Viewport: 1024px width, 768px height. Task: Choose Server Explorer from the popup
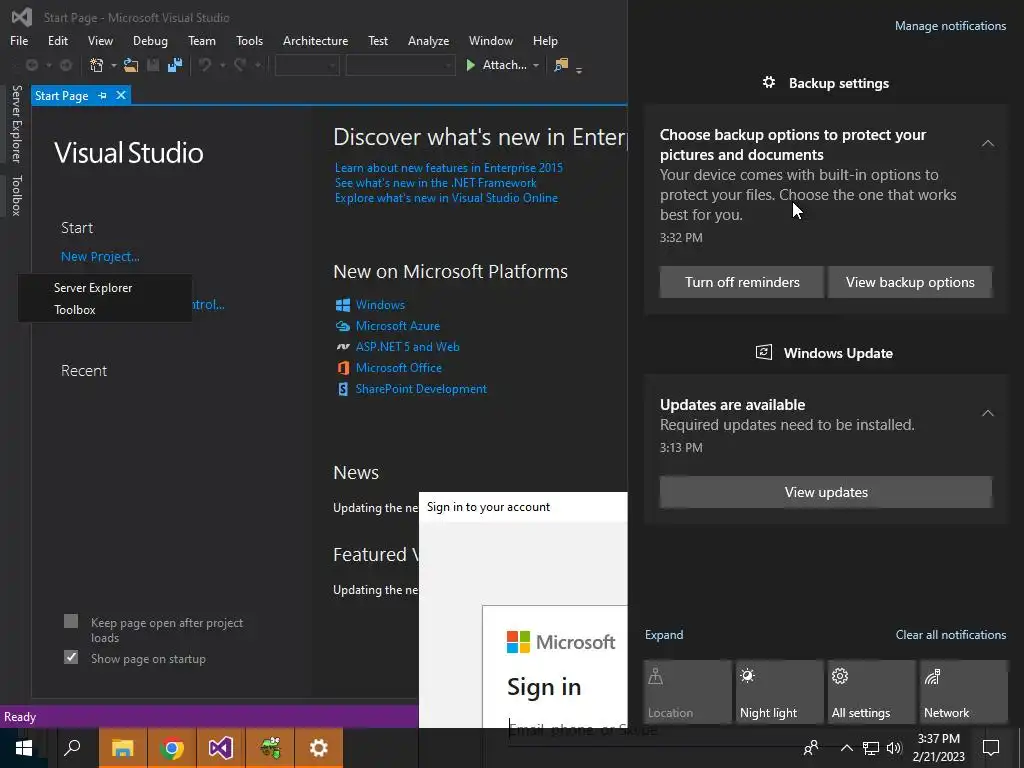coord(104,288)
